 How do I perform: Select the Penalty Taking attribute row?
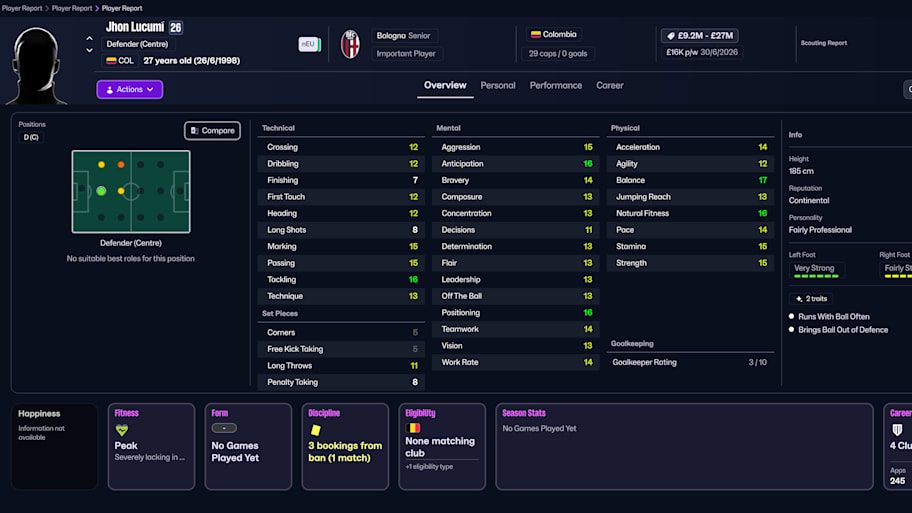point(341,382)
